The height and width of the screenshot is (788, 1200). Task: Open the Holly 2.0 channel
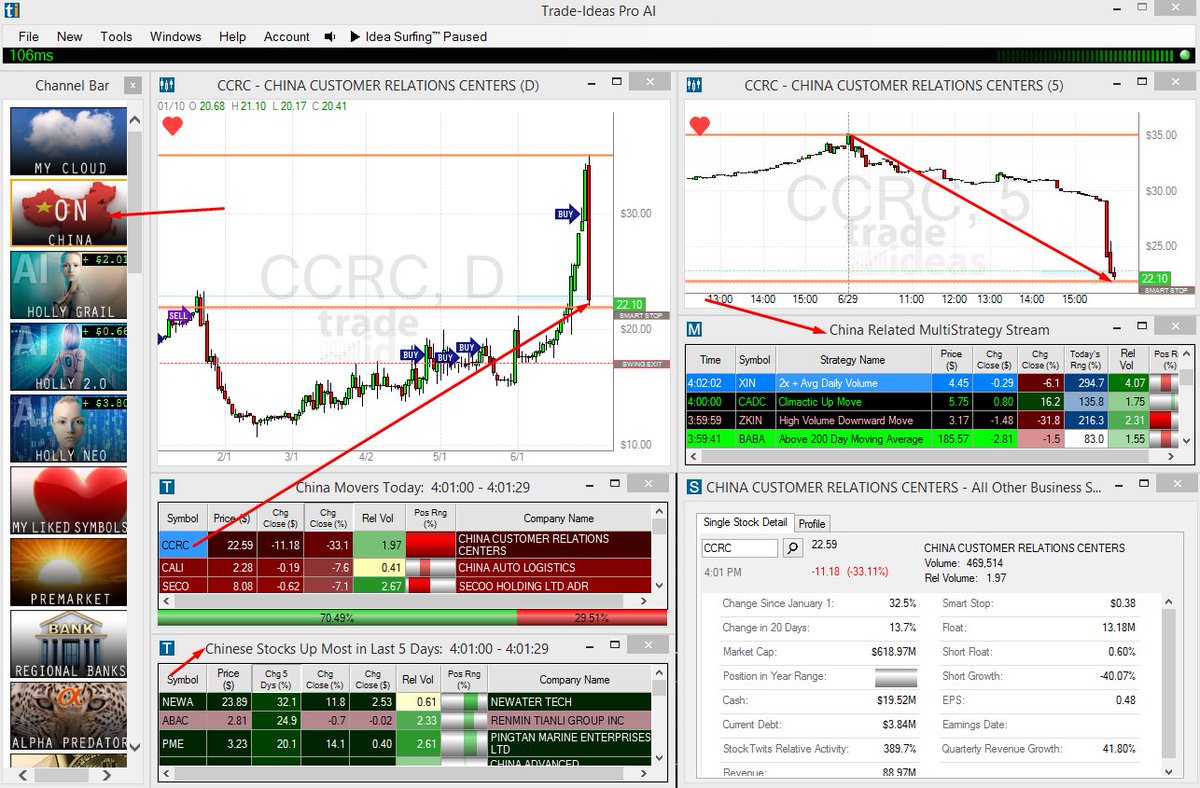pos(69,357)
